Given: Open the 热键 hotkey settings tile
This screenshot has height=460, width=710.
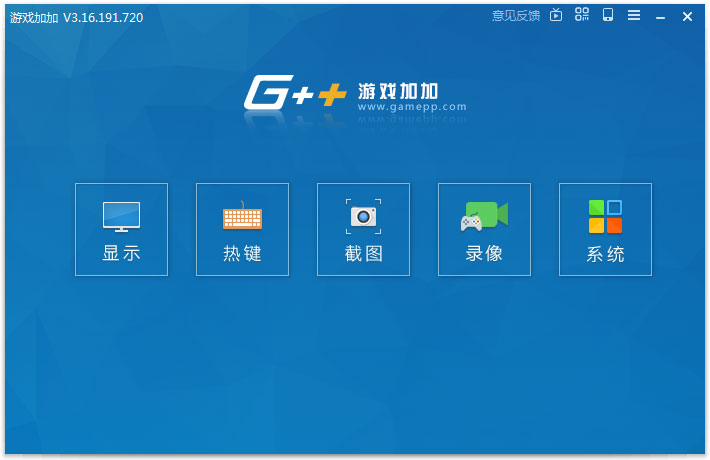Looking at the screenshot, I should [x=242, y=230].
